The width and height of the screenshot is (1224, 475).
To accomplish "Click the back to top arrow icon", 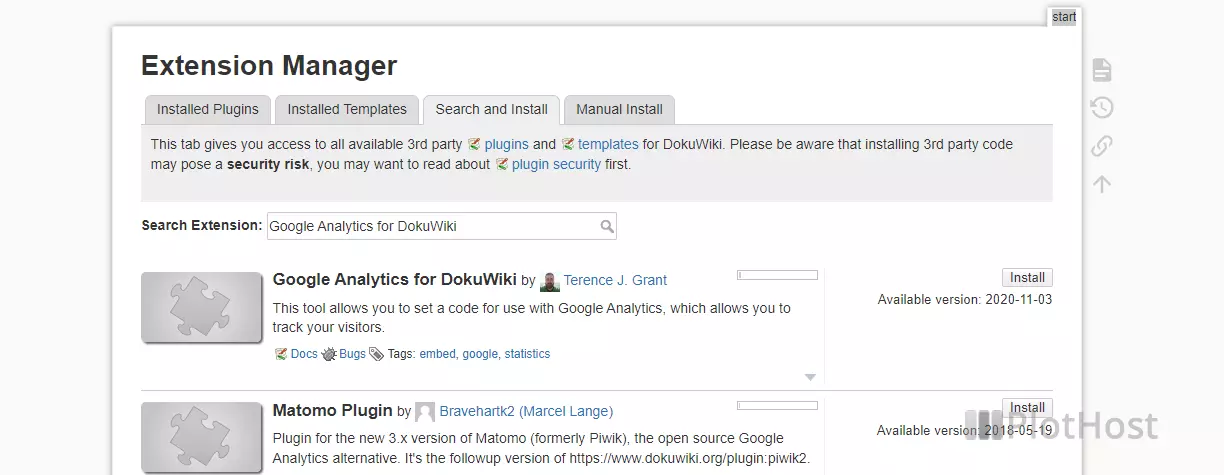I will pos(1101,184).
